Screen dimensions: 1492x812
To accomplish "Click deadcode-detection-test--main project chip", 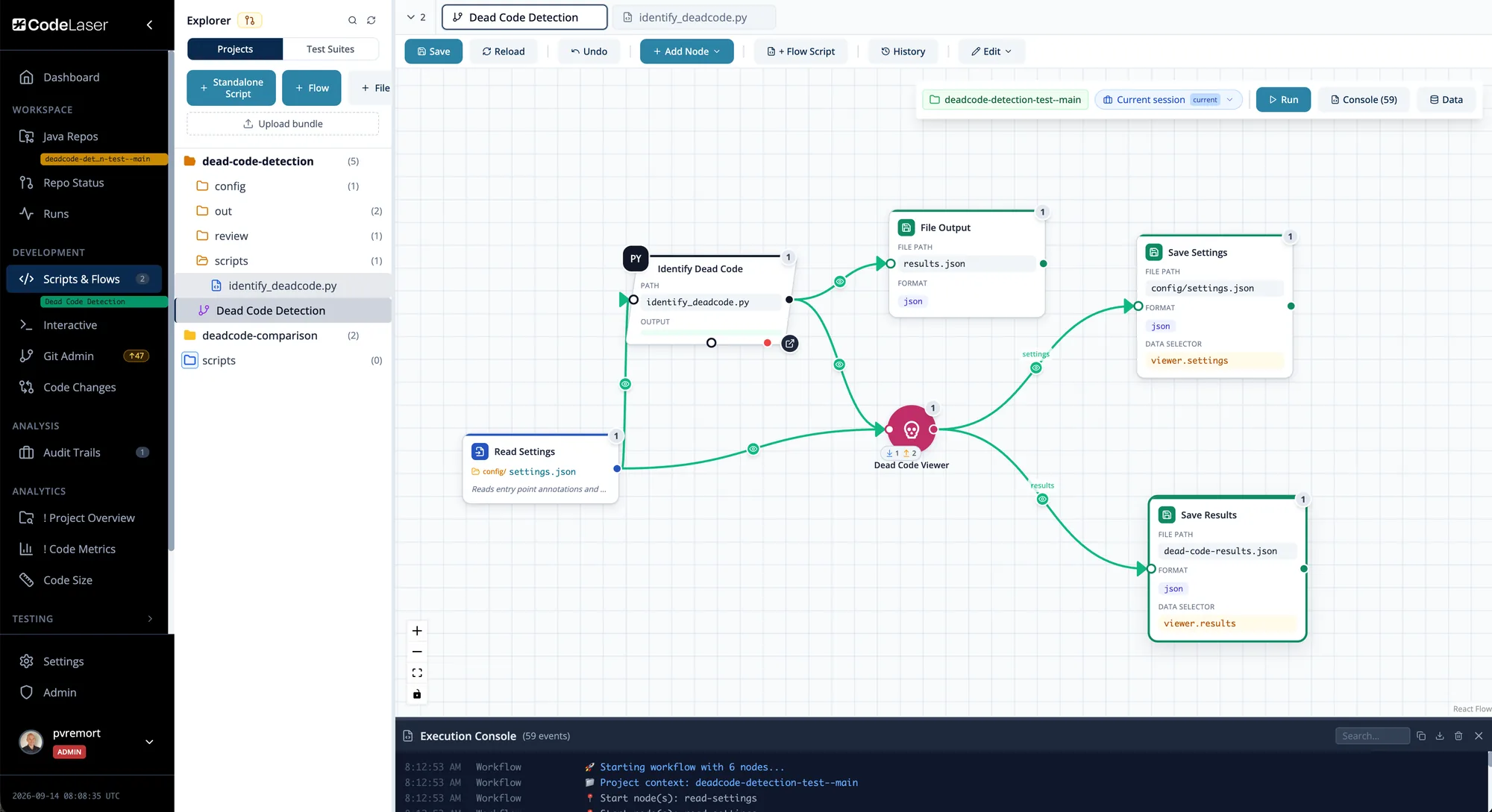I will [x=1004, y=100].
